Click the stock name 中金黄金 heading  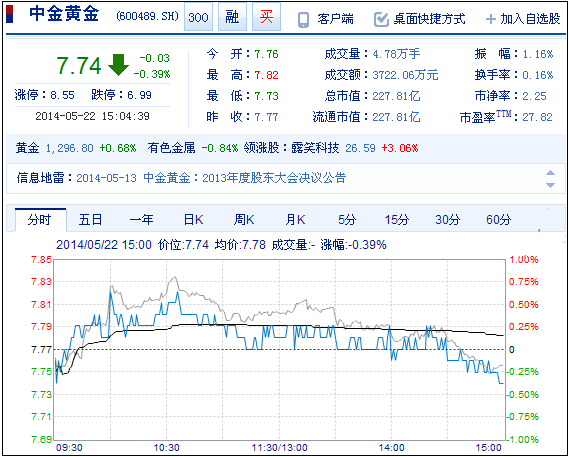pyautogui.click(x=64, y=14)
